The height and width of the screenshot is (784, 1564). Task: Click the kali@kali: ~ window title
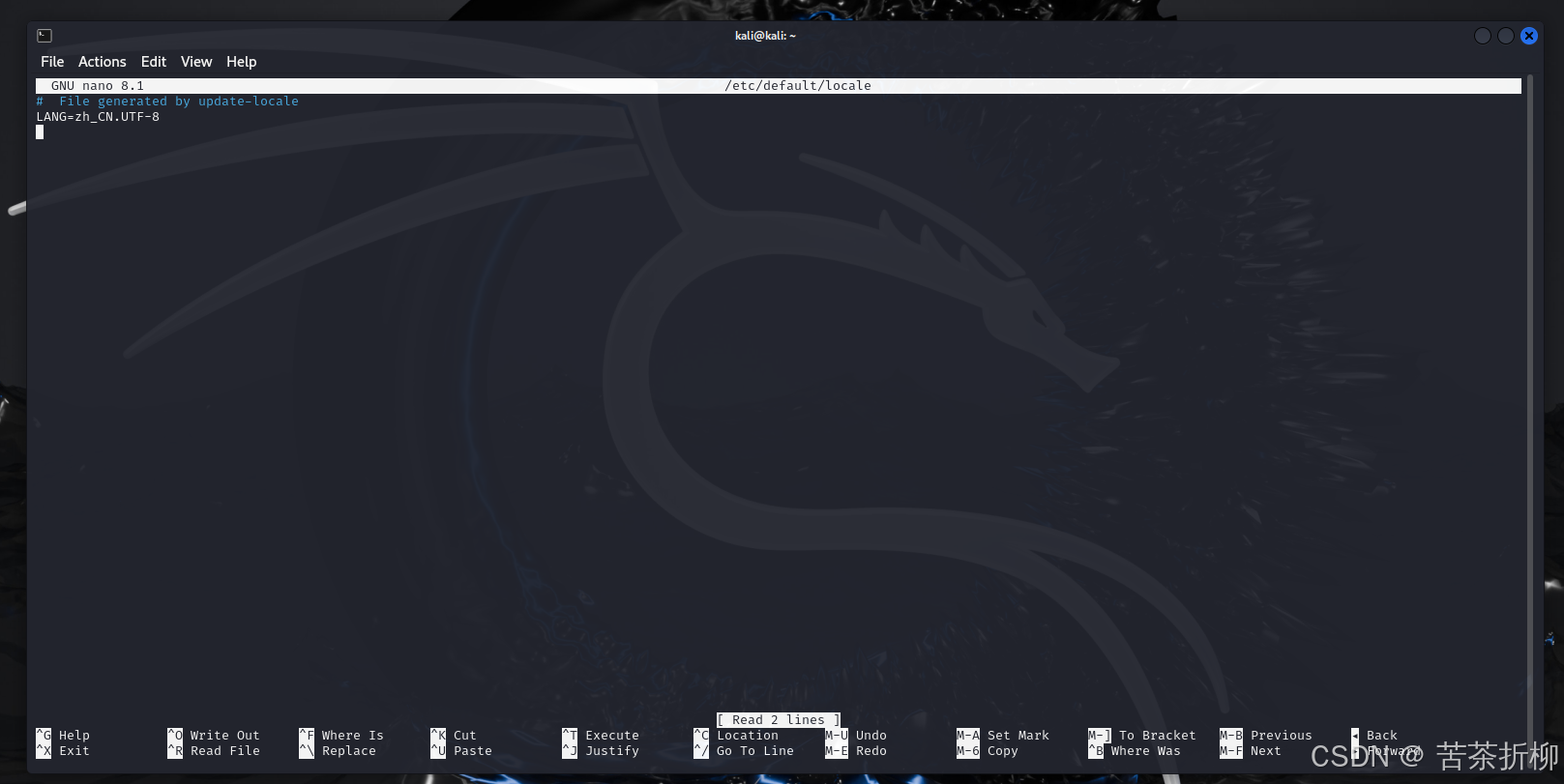(765, 36)
